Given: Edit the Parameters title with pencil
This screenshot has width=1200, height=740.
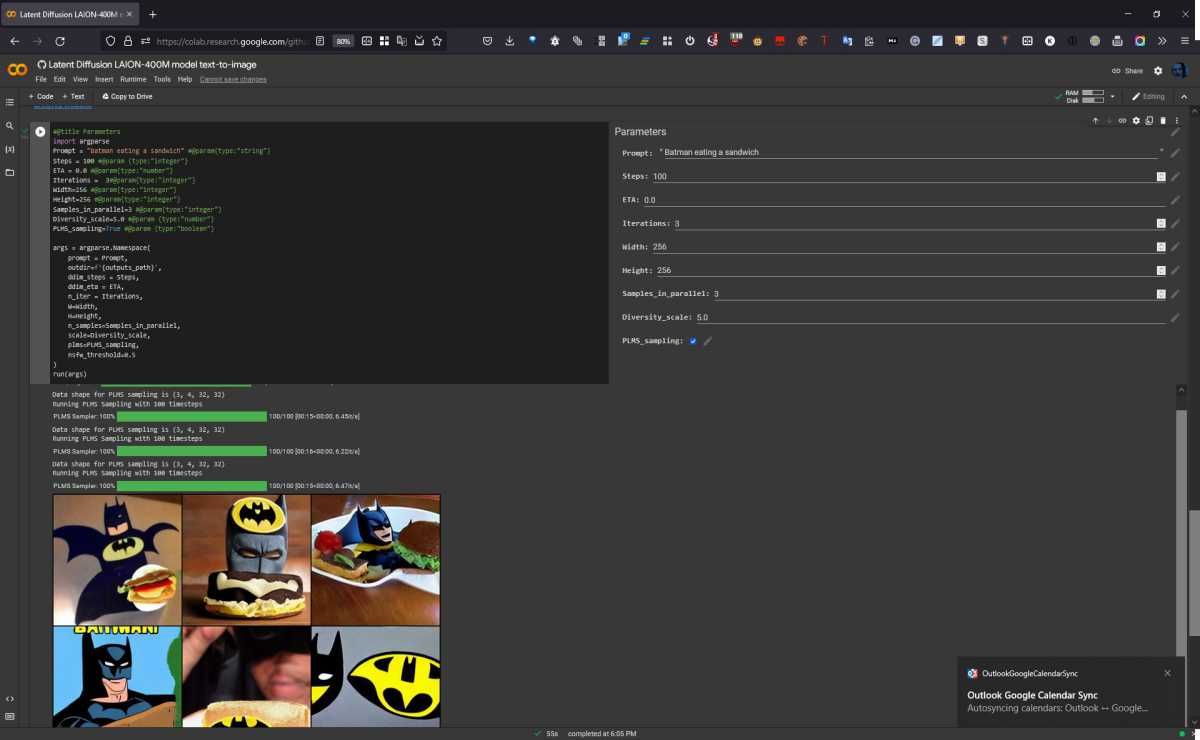Looking at the screenshot, I should pyautogui.click(x=1175, y=132).
